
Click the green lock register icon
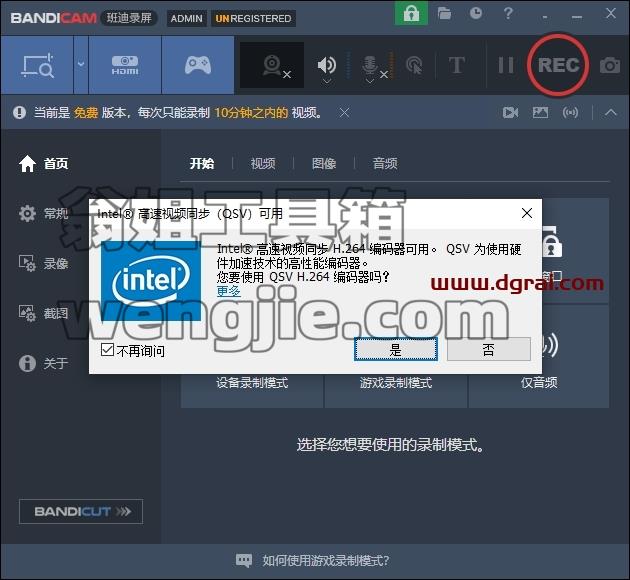point(411,14)
